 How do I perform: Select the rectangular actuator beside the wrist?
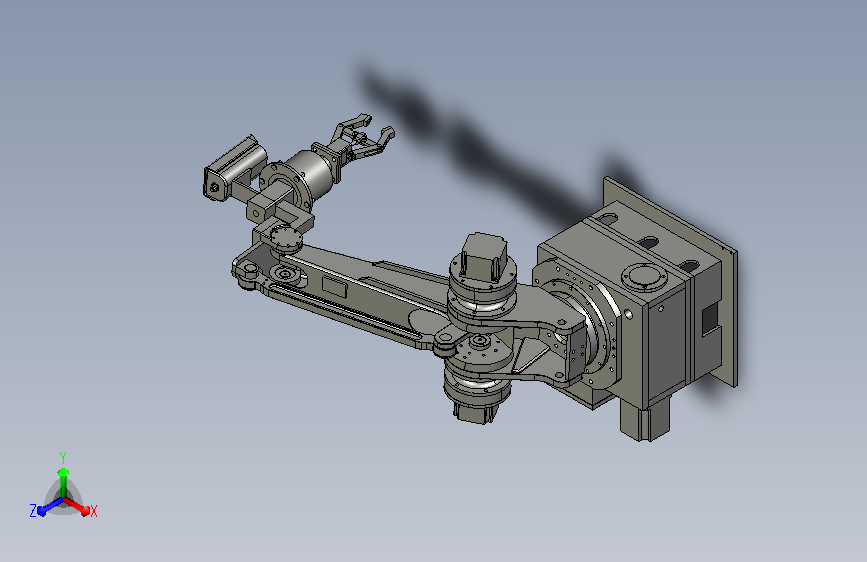tap(234, 167)
